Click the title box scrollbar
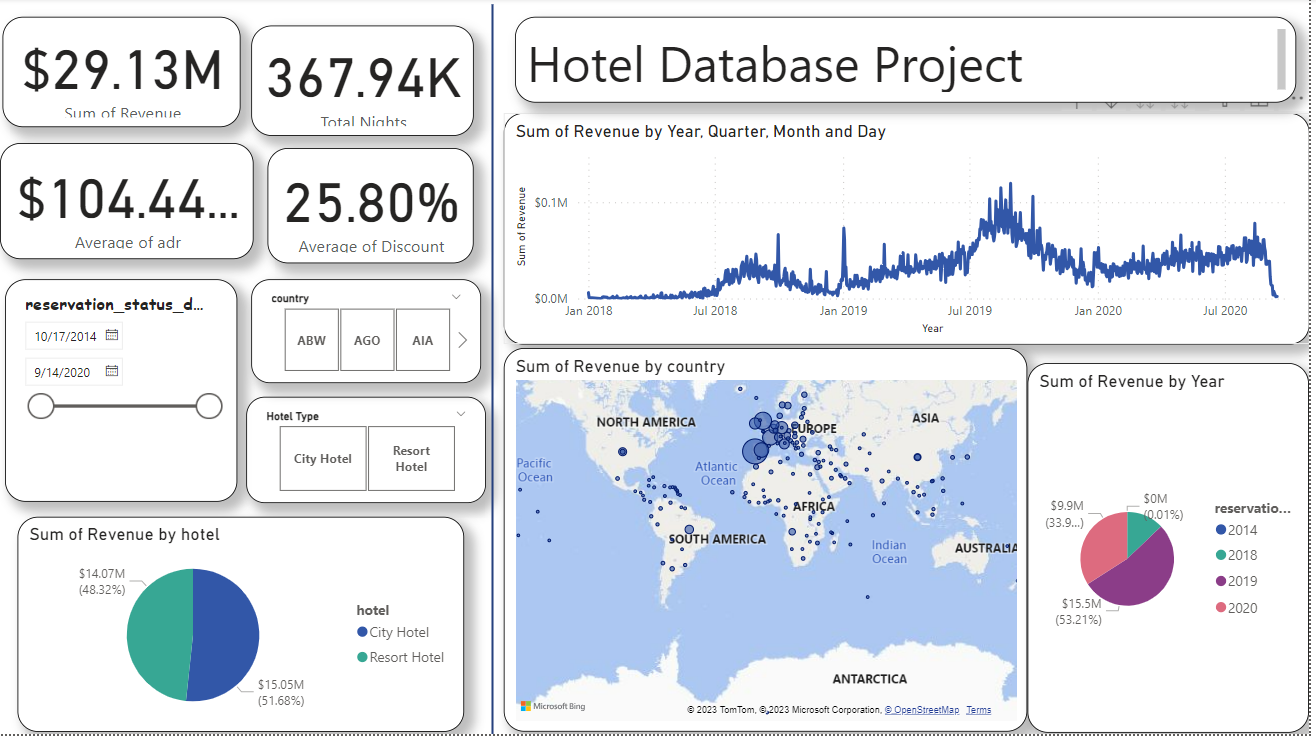Viewport: 1316px width, 736px height. 1280,59
